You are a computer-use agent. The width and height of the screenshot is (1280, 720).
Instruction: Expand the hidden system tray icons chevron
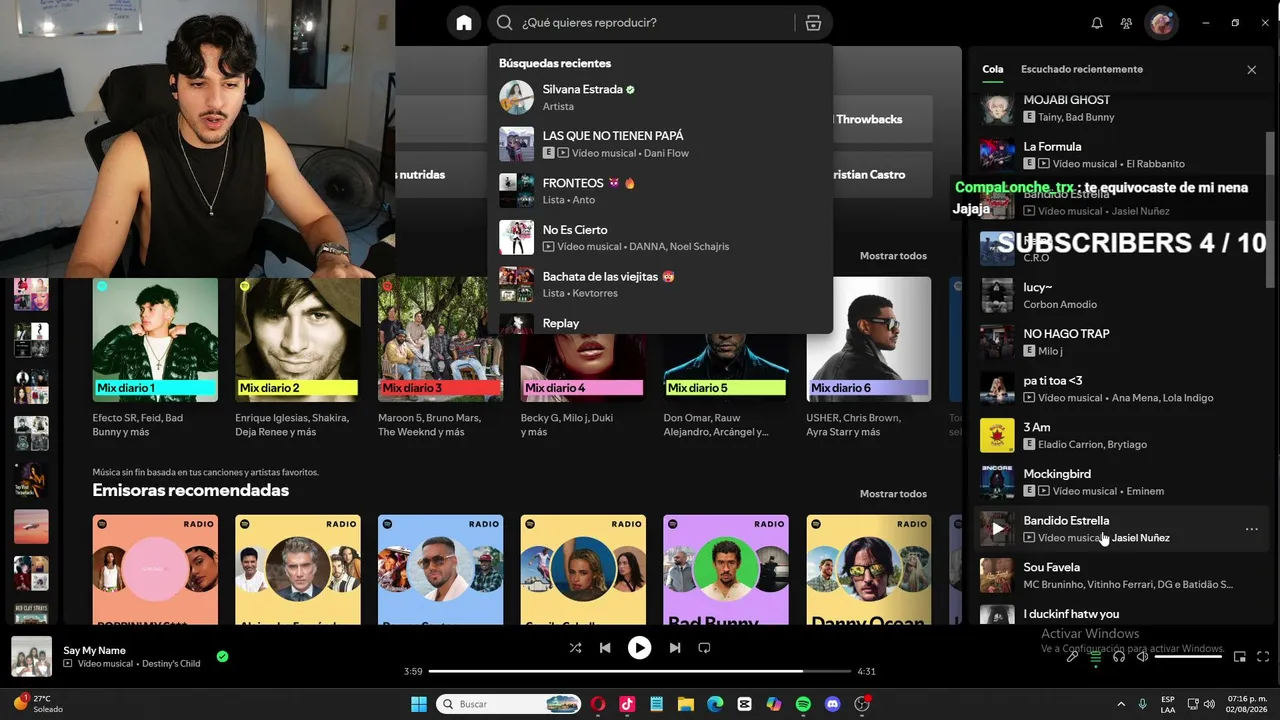1120,704
